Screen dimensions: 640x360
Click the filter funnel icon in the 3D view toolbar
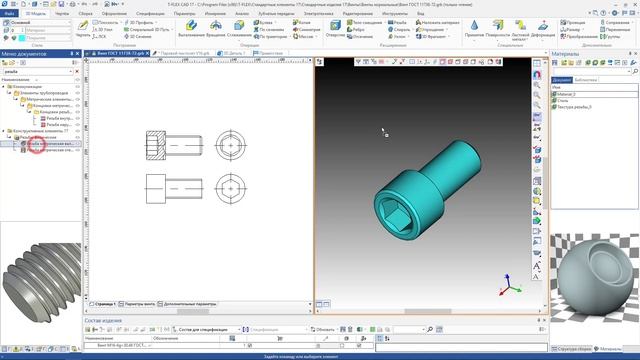click(x=358, y=62)
